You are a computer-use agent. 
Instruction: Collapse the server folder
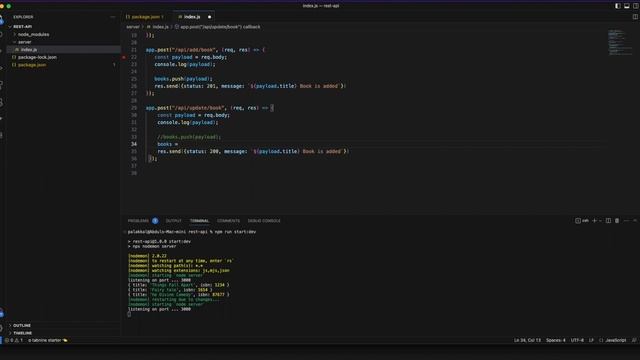coord(24,42)
